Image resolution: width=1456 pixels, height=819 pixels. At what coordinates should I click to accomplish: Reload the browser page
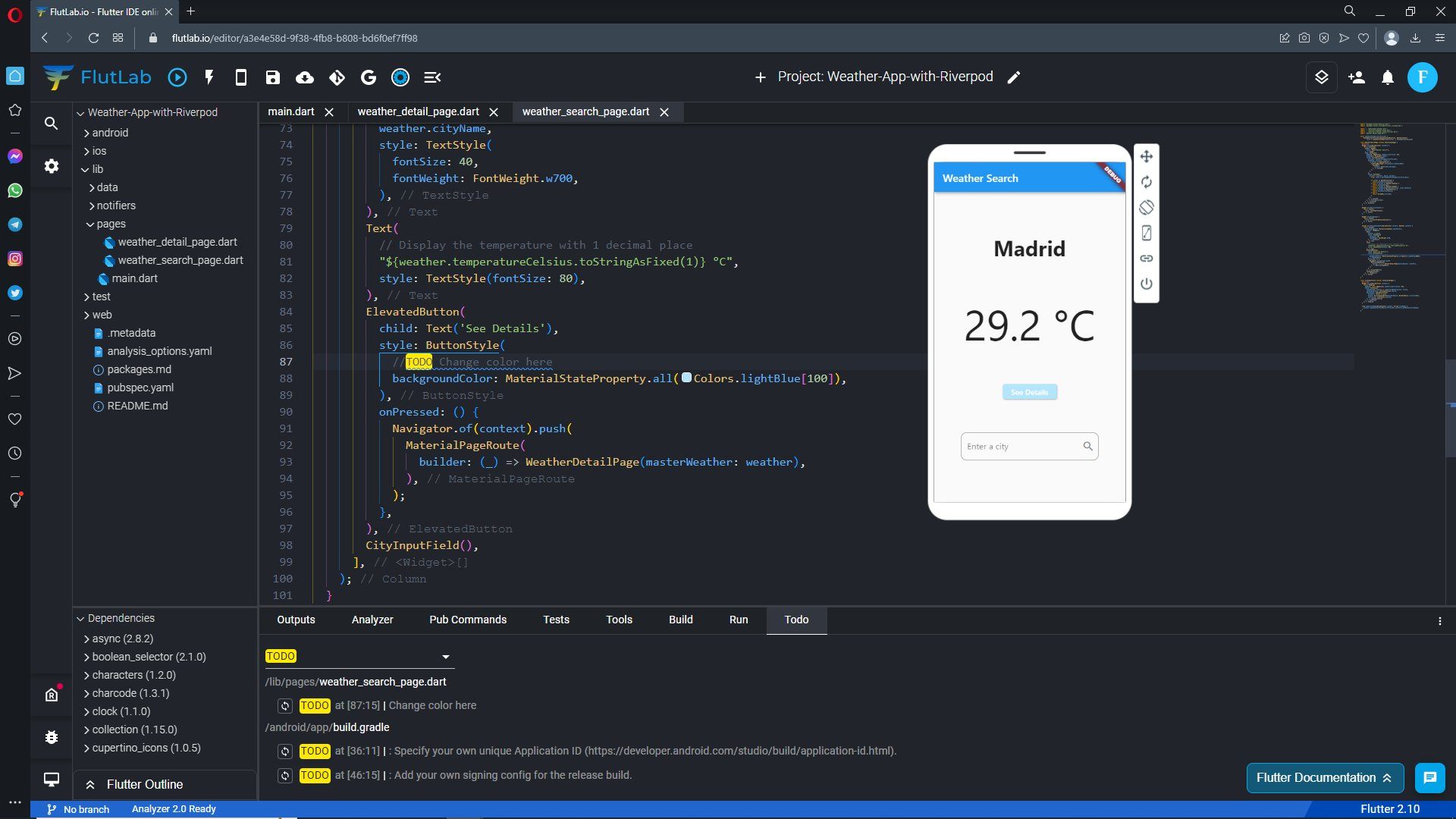(x=93, y=38)
